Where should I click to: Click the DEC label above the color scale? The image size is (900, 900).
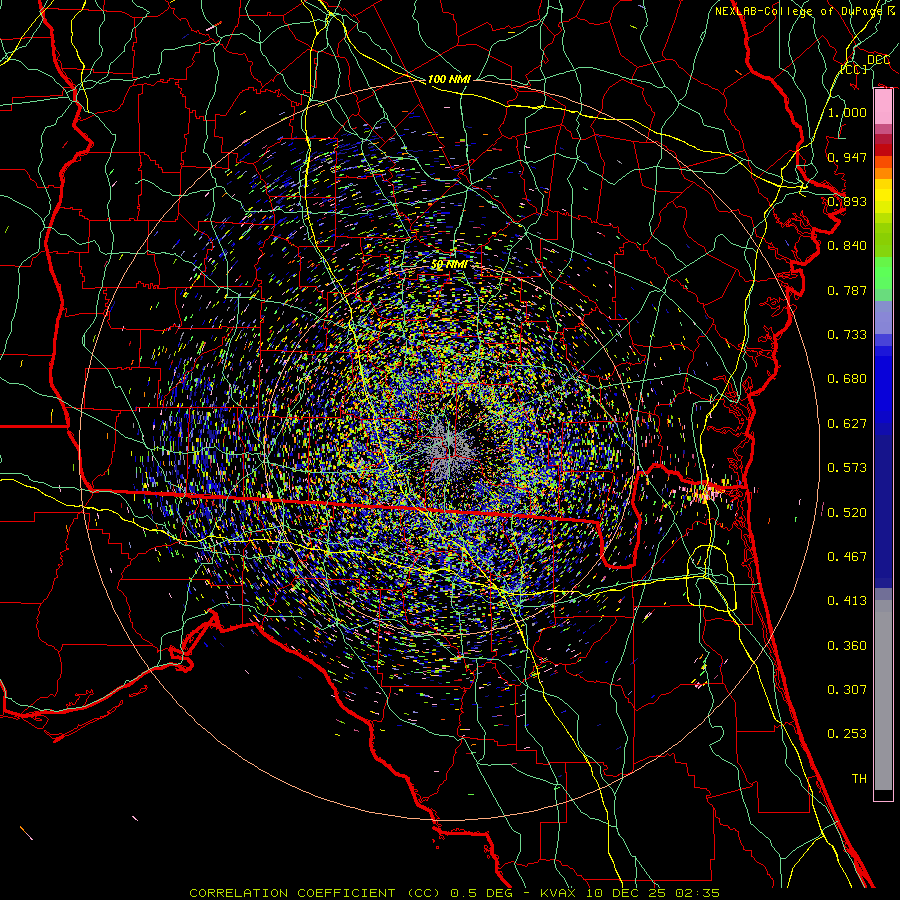pos(878,60)
